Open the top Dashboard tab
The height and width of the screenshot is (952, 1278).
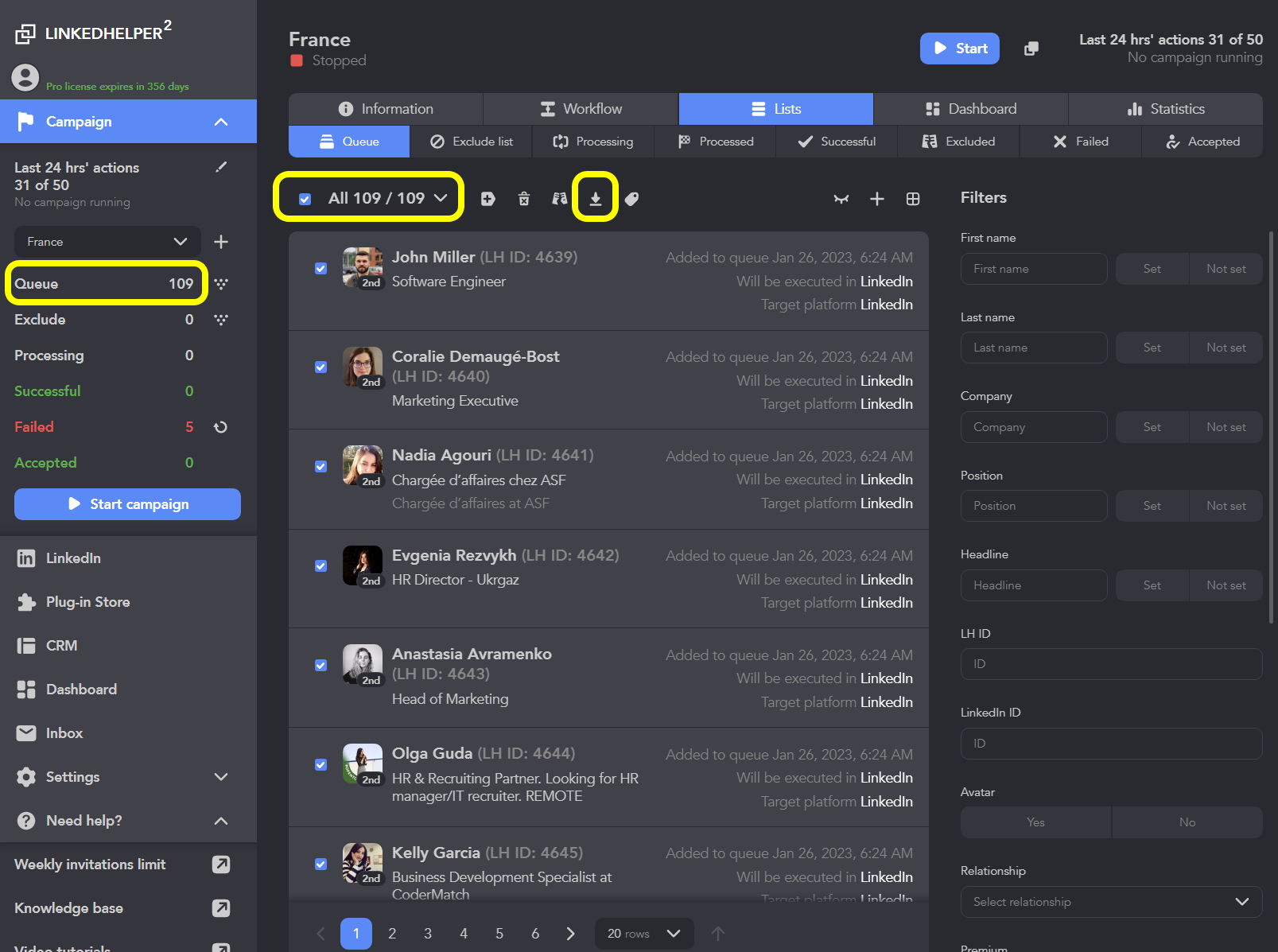(970, 109)
